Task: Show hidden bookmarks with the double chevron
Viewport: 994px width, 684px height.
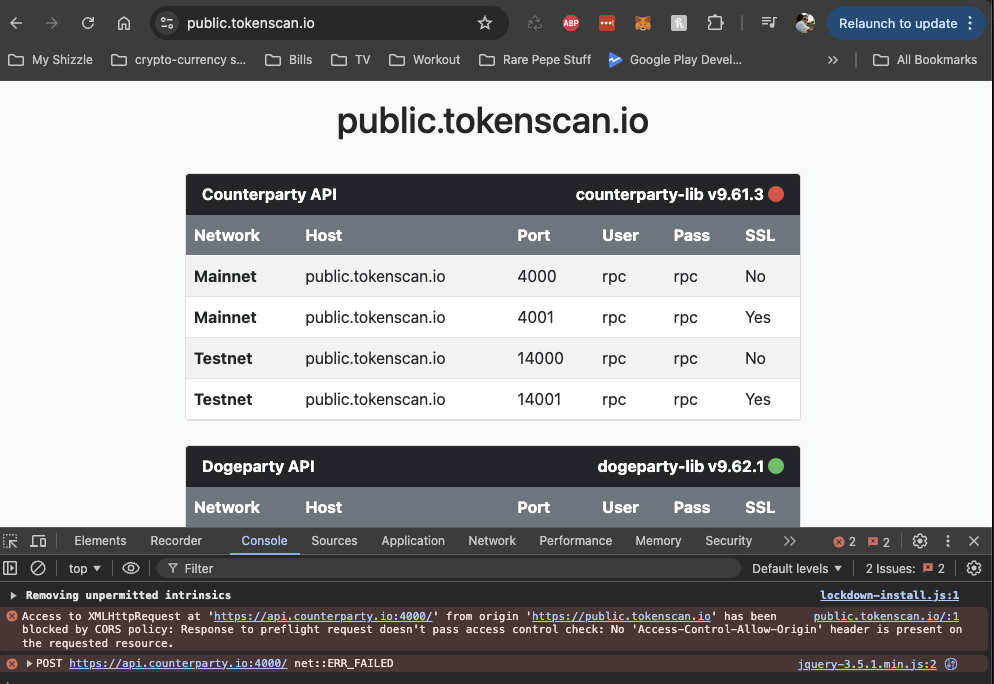Action: [x=832, y=60]
